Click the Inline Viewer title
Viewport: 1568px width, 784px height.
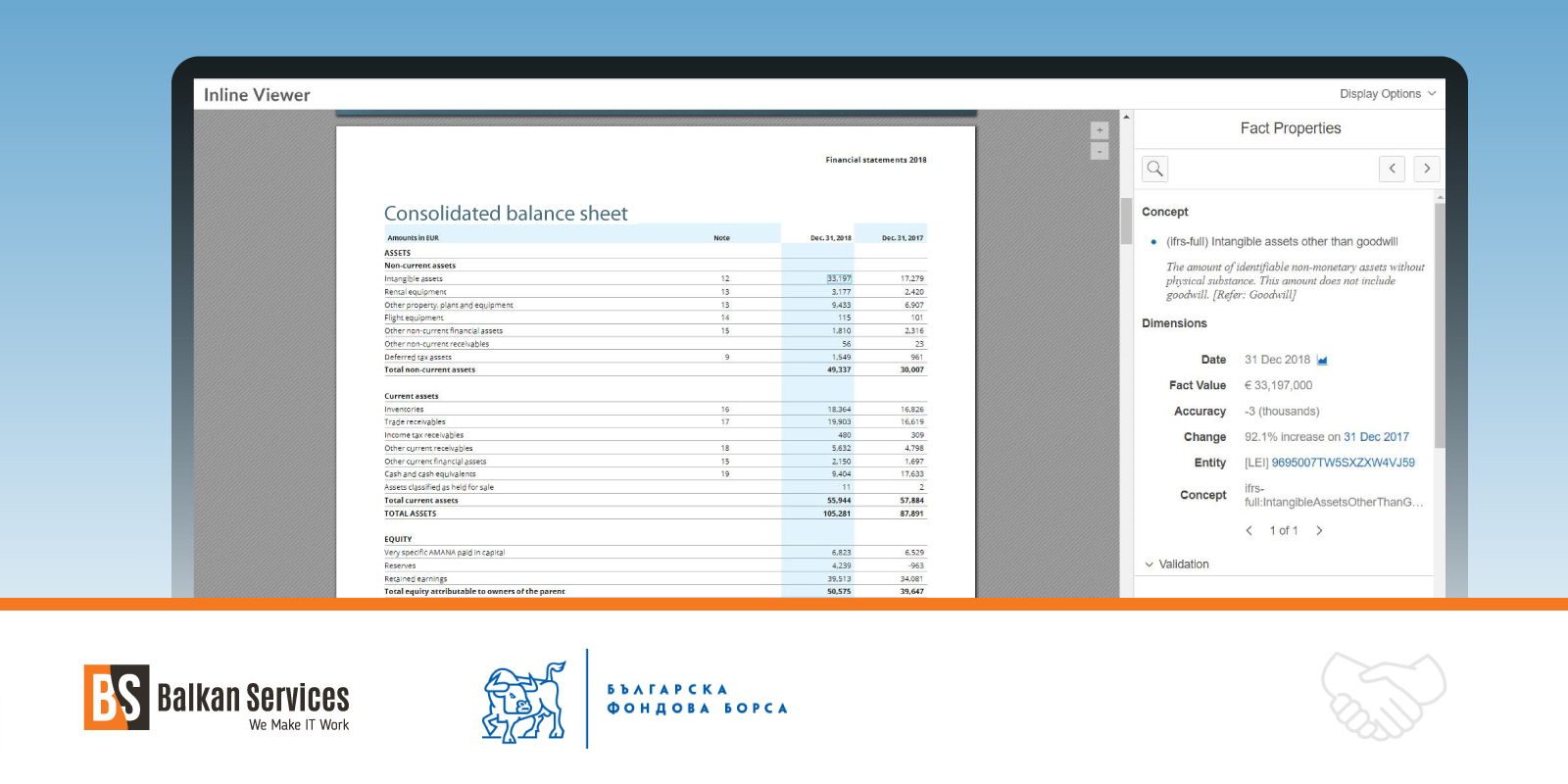pos(257,95)
